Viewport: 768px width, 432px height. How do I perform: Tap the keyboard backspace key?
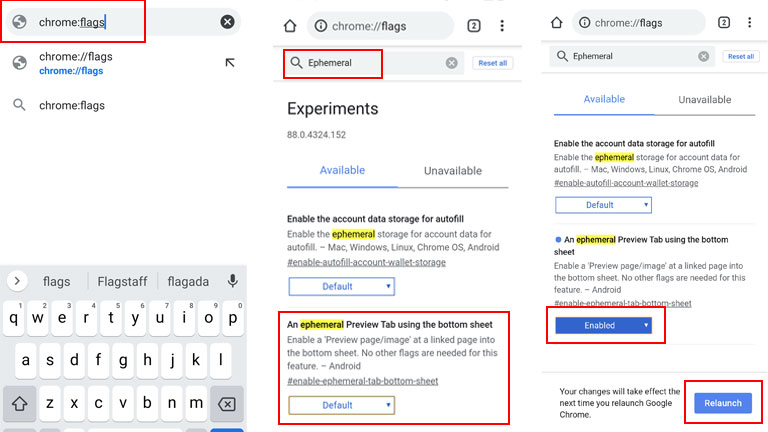(x=227, y=404)
